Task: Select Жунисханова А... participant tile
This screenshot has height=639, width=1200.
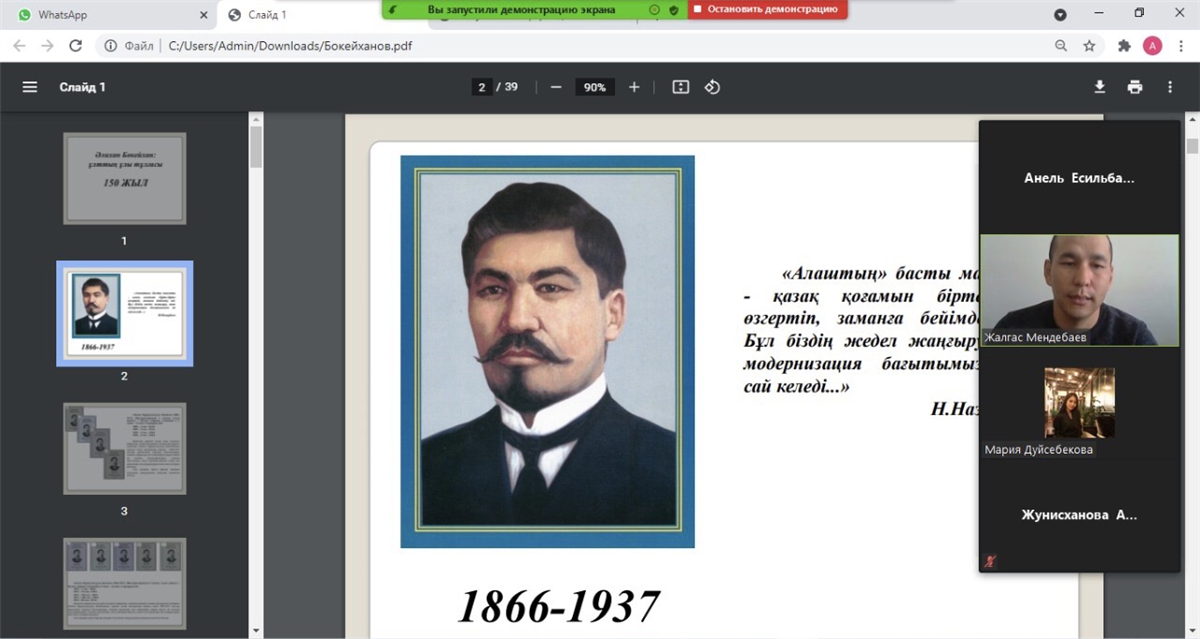Action: [1079, 515]
